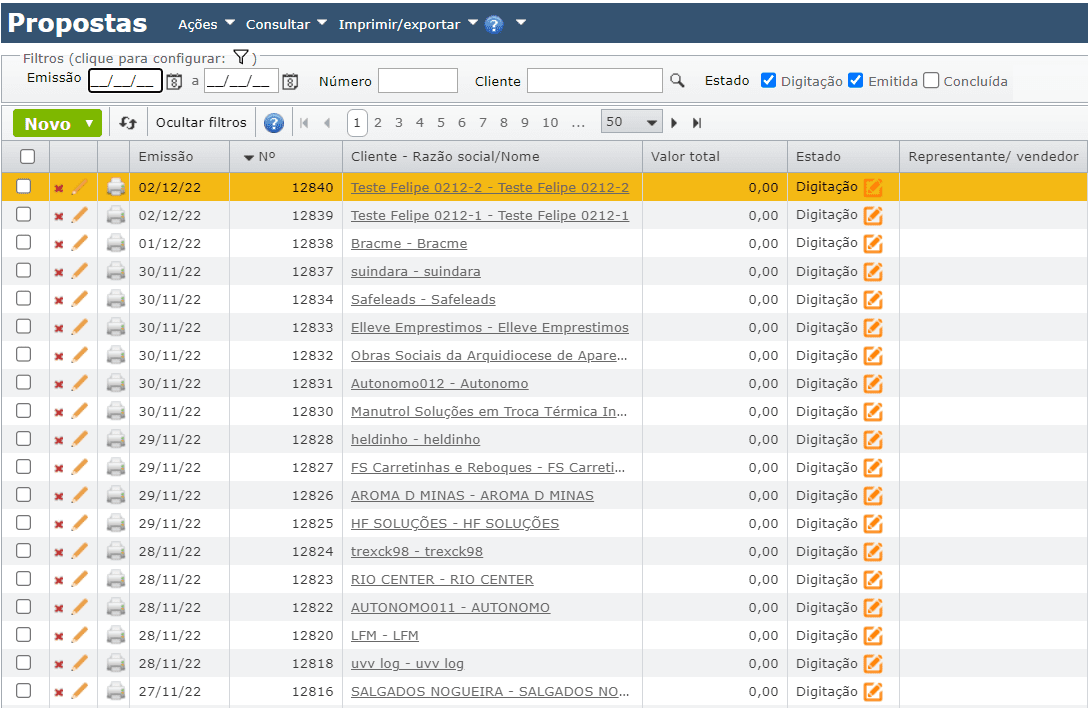Enable the Concluída state checkbox
Image resolution: width=1088 pixels, height=708 pixels.
[931, 81]
